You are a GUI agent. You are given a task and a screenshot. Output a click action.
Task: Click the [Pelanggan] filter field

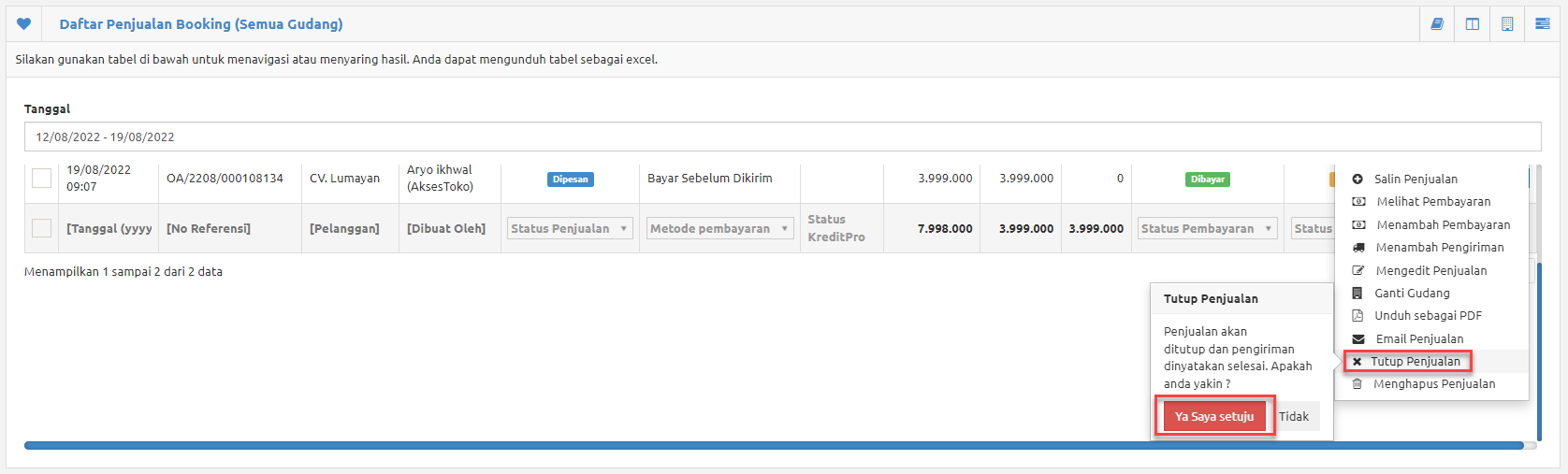click(x=345, y=228)
